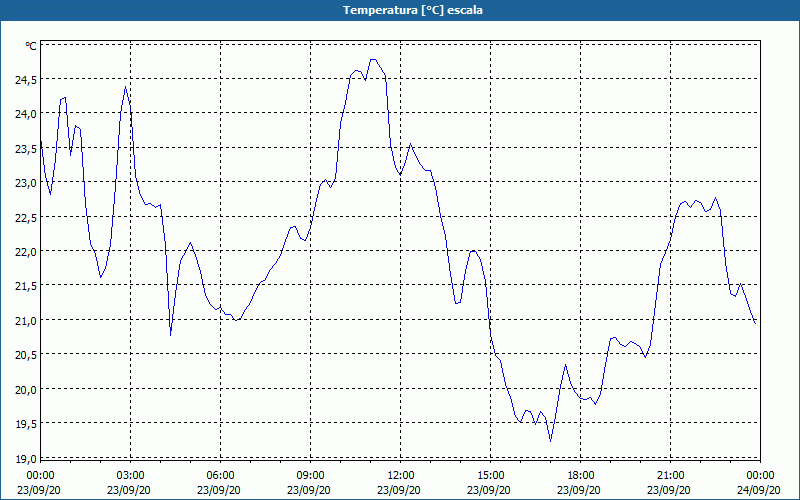Pick the 22,0 y-axis label

point(26,251)
